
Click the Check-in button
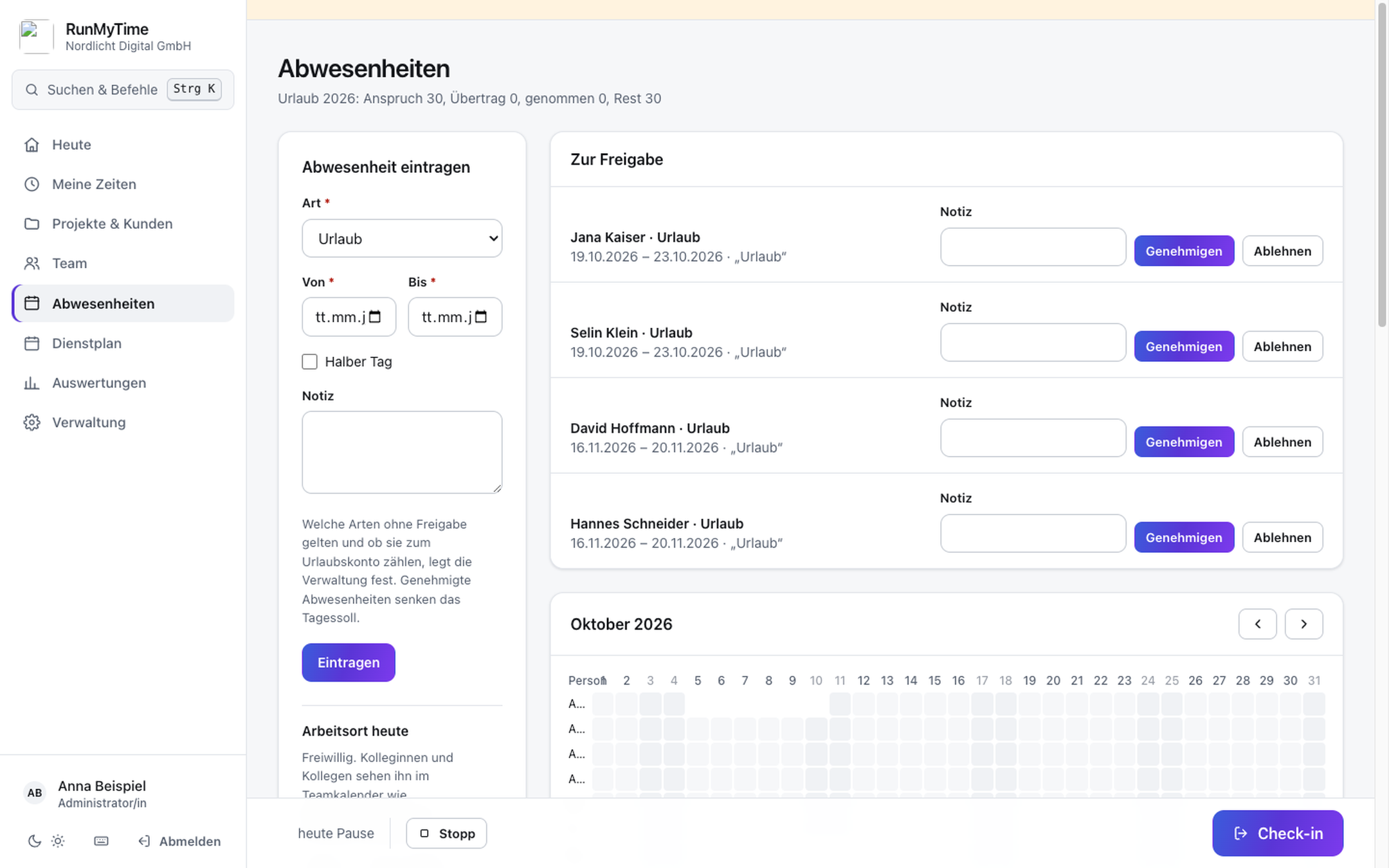(x=1278, y=833)
